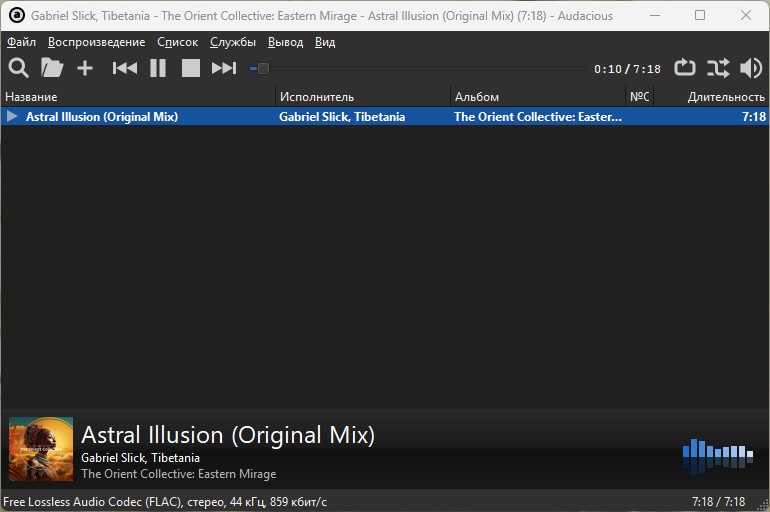The image size is (770, 512).
Task: Click the seek slider handle
Action: (x=263, y=69)
